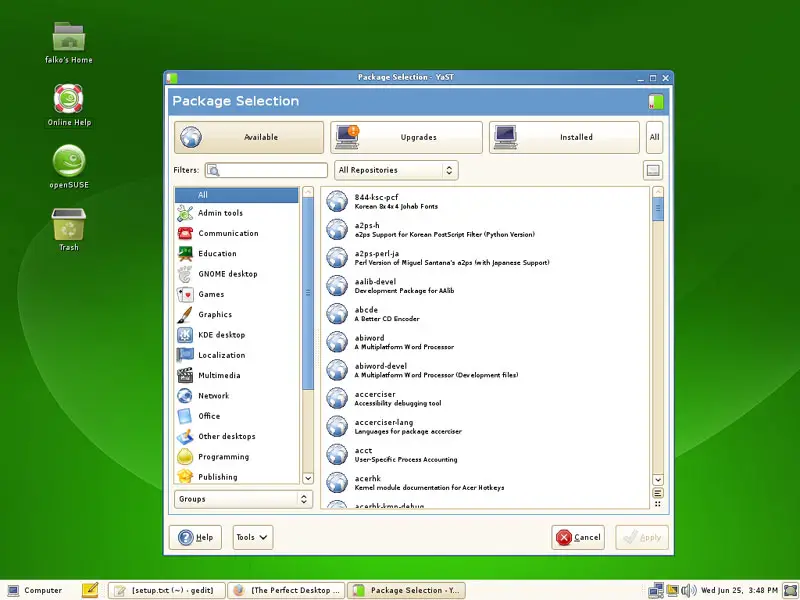Select the GNOME desktop foot icon
Image resolution: width=800 pixels, height=600 pixels.
pyautogui.click(x=185, y=274)
